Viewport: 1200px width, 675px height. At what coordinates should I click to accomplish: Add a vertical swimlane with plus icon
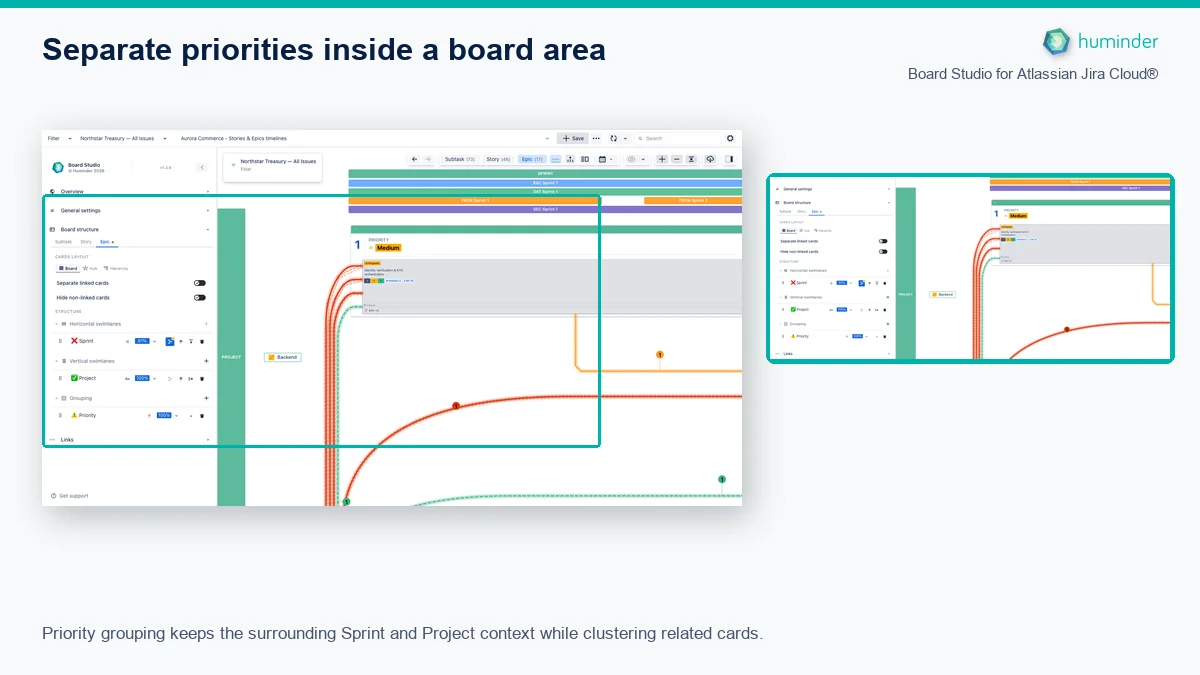pos(206,361)
